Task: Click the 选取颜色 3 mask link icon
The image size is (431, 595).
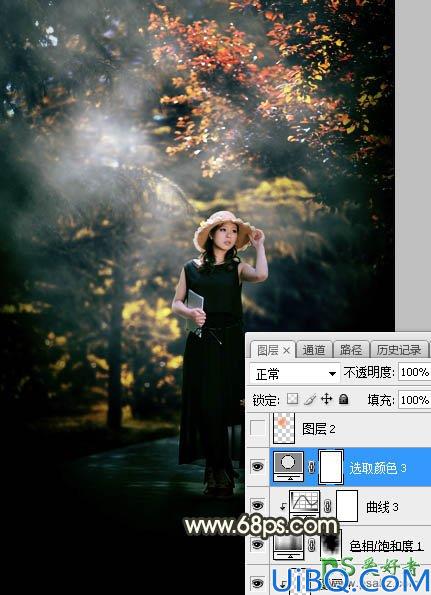Action: [312, 467]
